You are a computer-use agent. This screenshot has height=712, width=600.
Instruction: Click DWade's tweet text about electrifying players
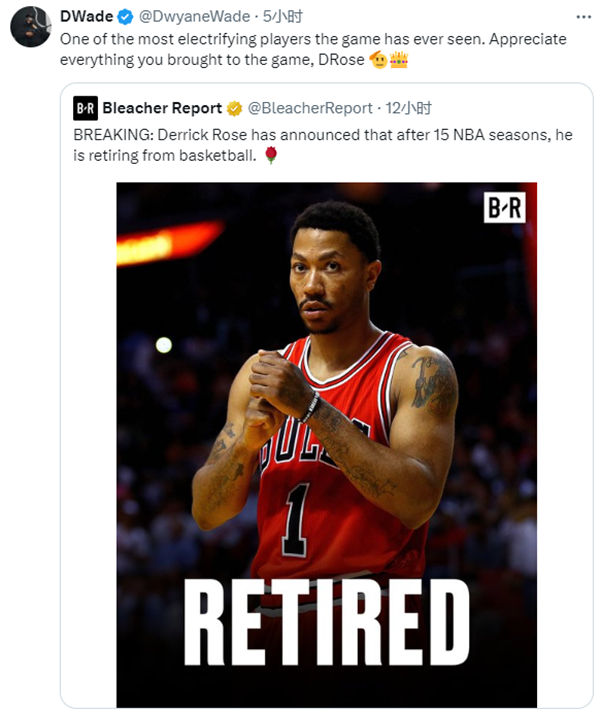(x=313, y=49)
